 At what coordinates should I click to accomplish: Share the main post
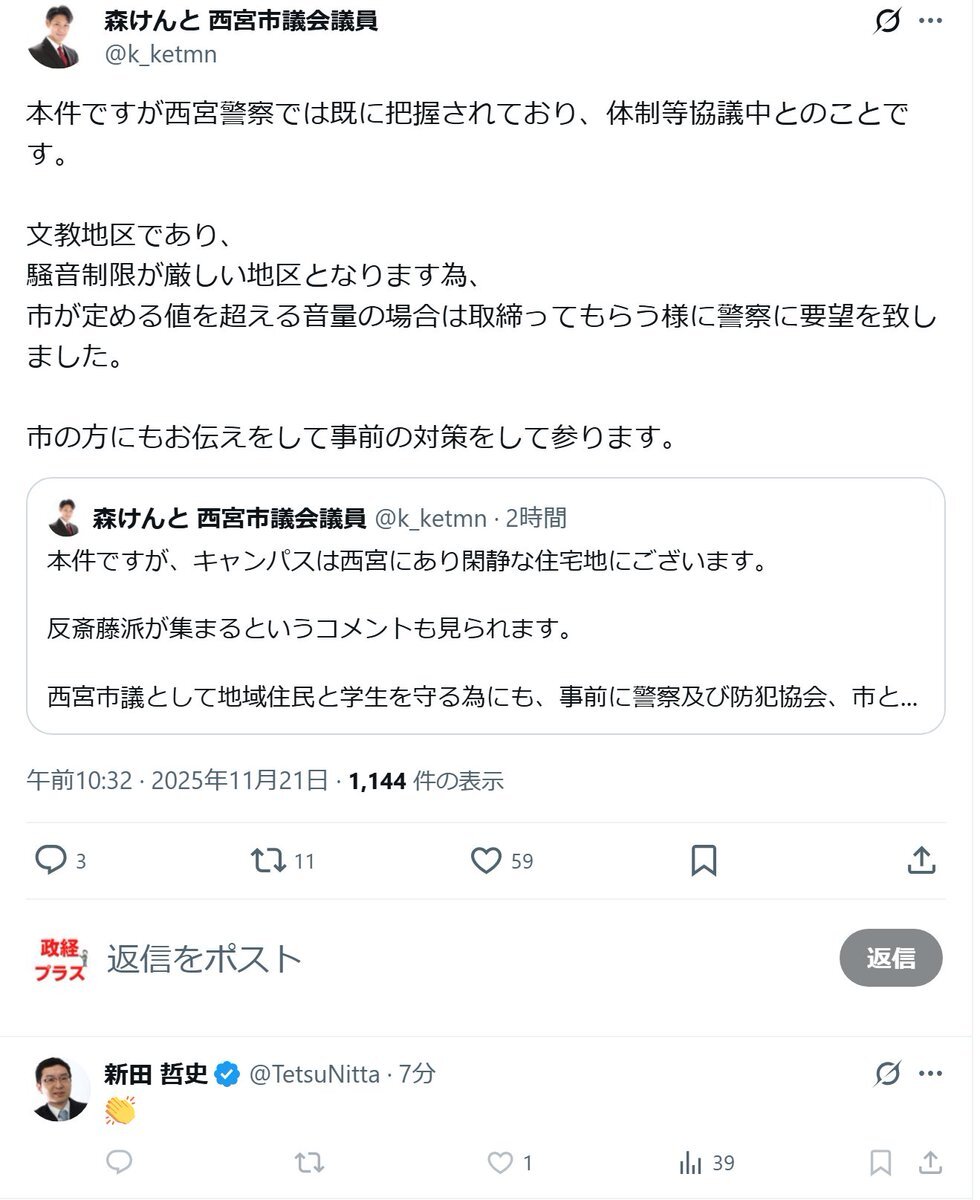point(921,860)
